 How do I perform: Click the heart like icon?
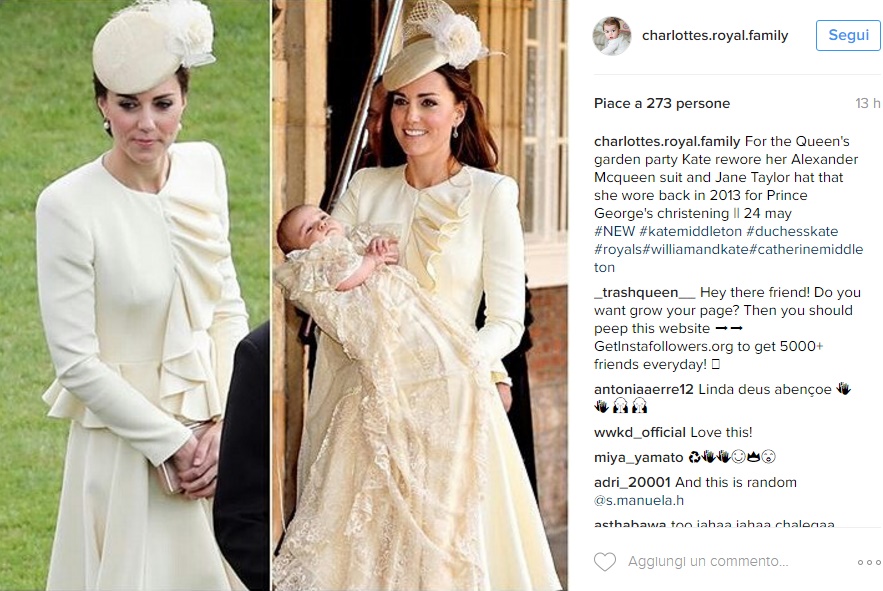coord(605,562)
